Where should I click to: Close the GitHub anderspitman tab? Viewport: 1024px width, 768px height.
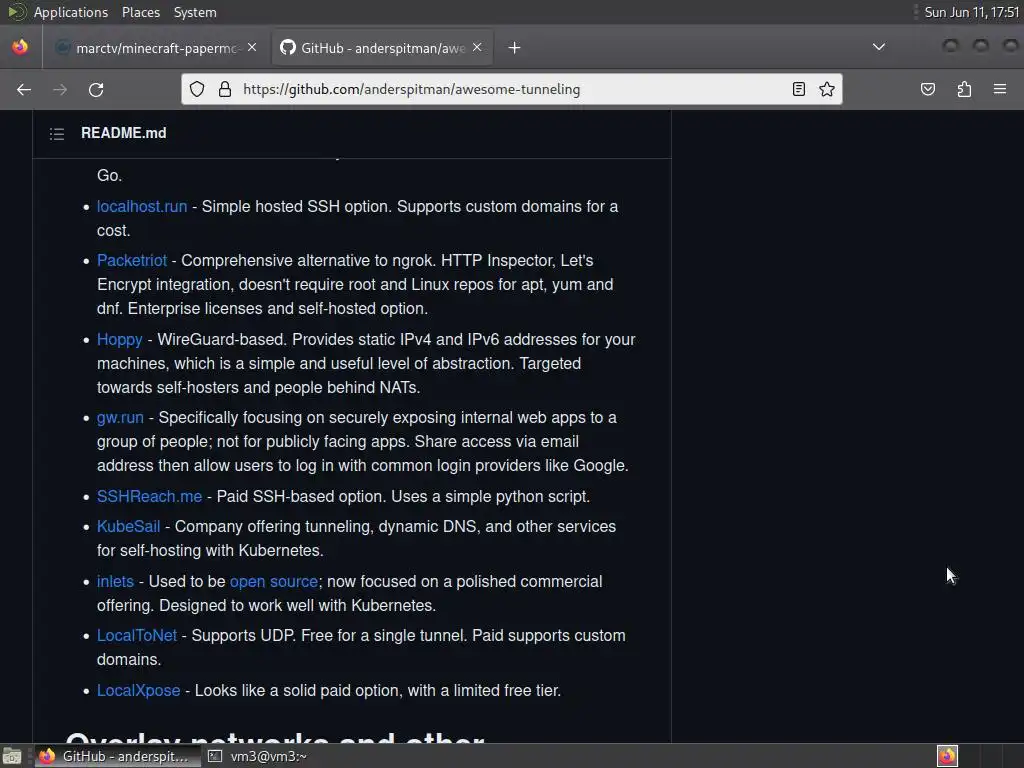click(x=477, y=47)
